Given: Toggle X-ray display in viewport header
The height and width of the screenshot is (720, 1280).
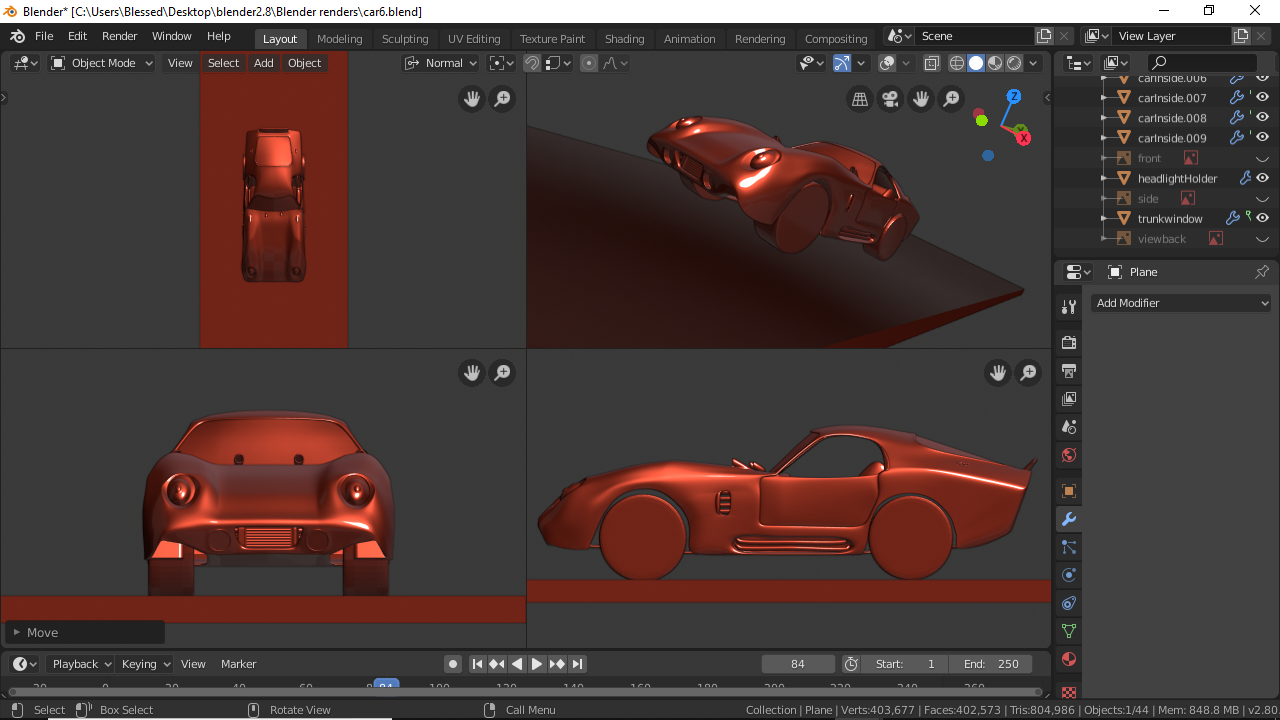Looking at the screenshot, I should [x=931, y=63].
